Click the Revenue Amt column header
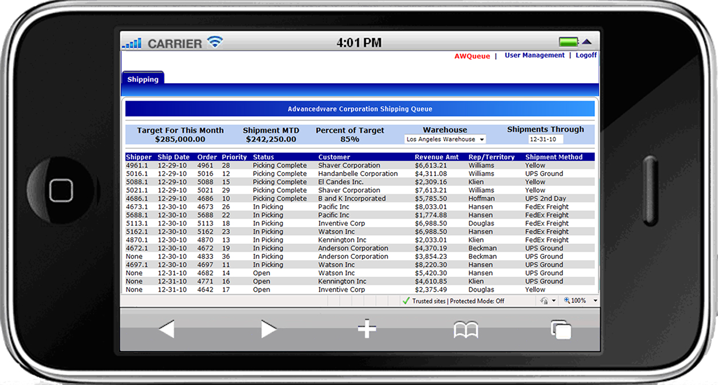718x385 pixels. point(436,157)
